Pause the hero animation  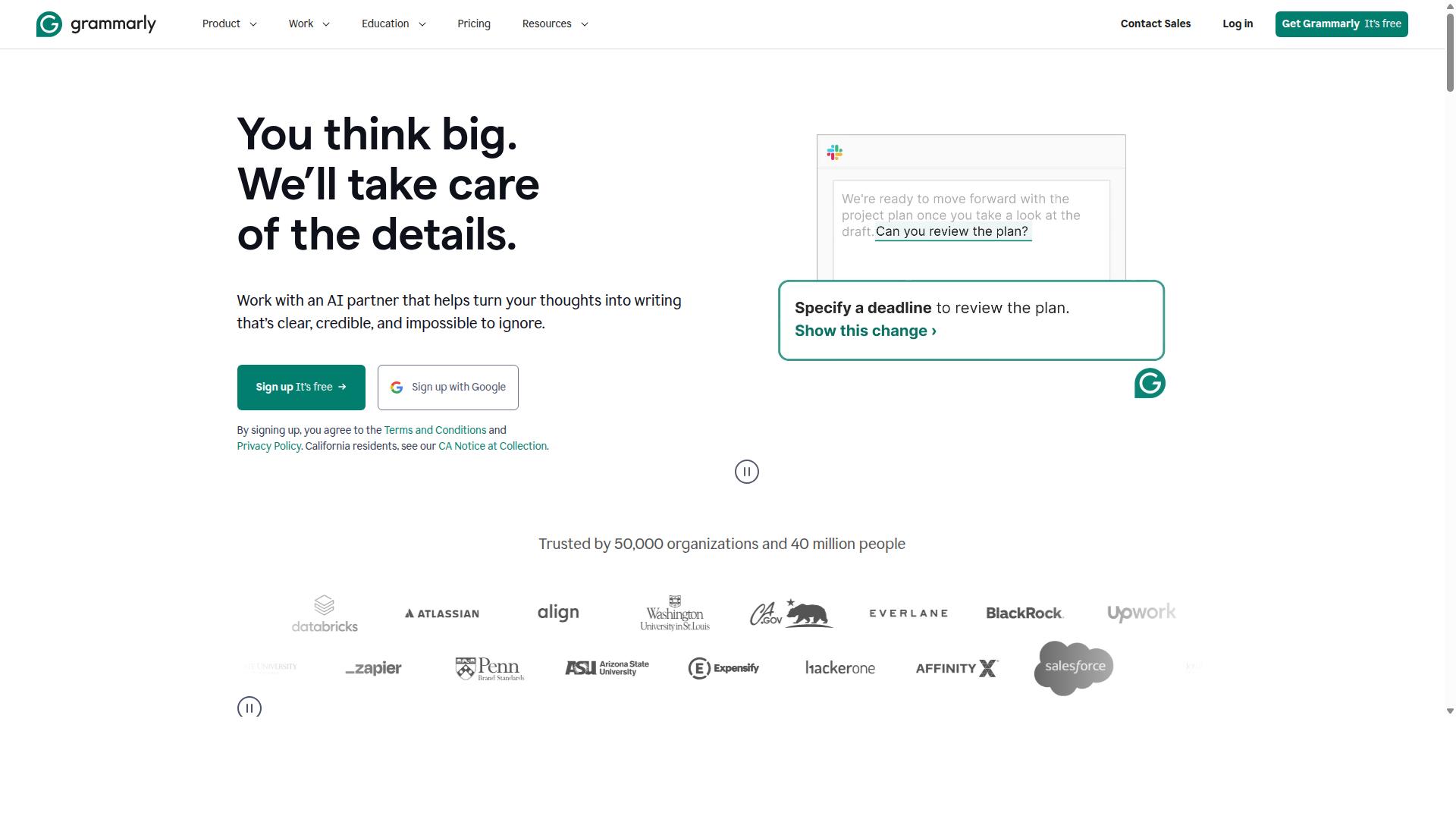click(x=747, y=472)
